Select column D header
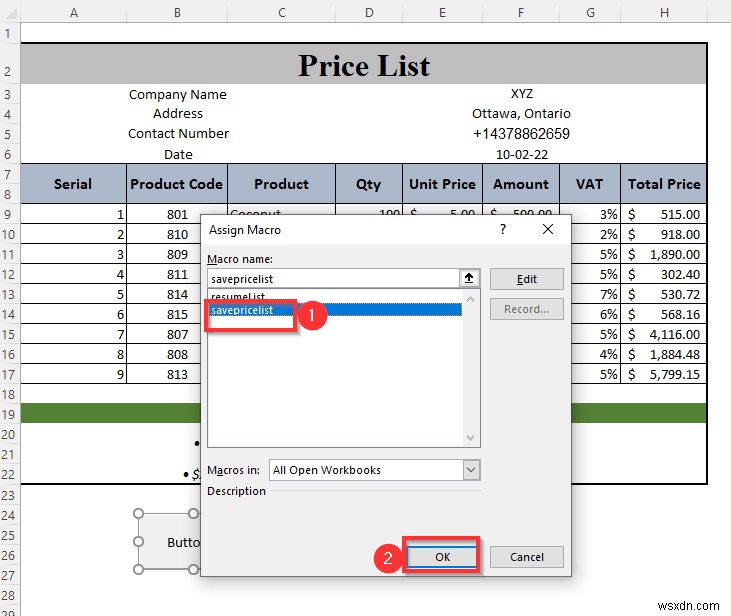This screenshot has height=616, width=731. click(369, 13)
